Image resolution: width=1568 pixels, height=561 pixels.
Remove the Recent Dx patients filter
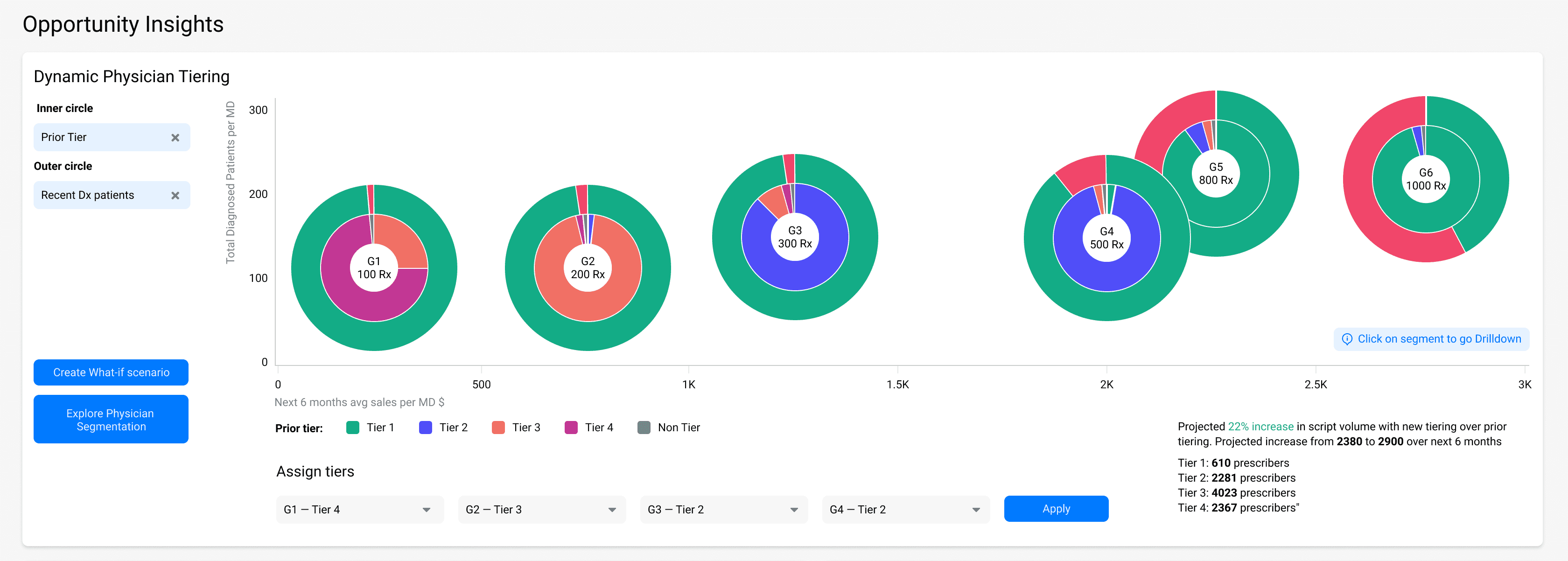click(x=175, y=195)
